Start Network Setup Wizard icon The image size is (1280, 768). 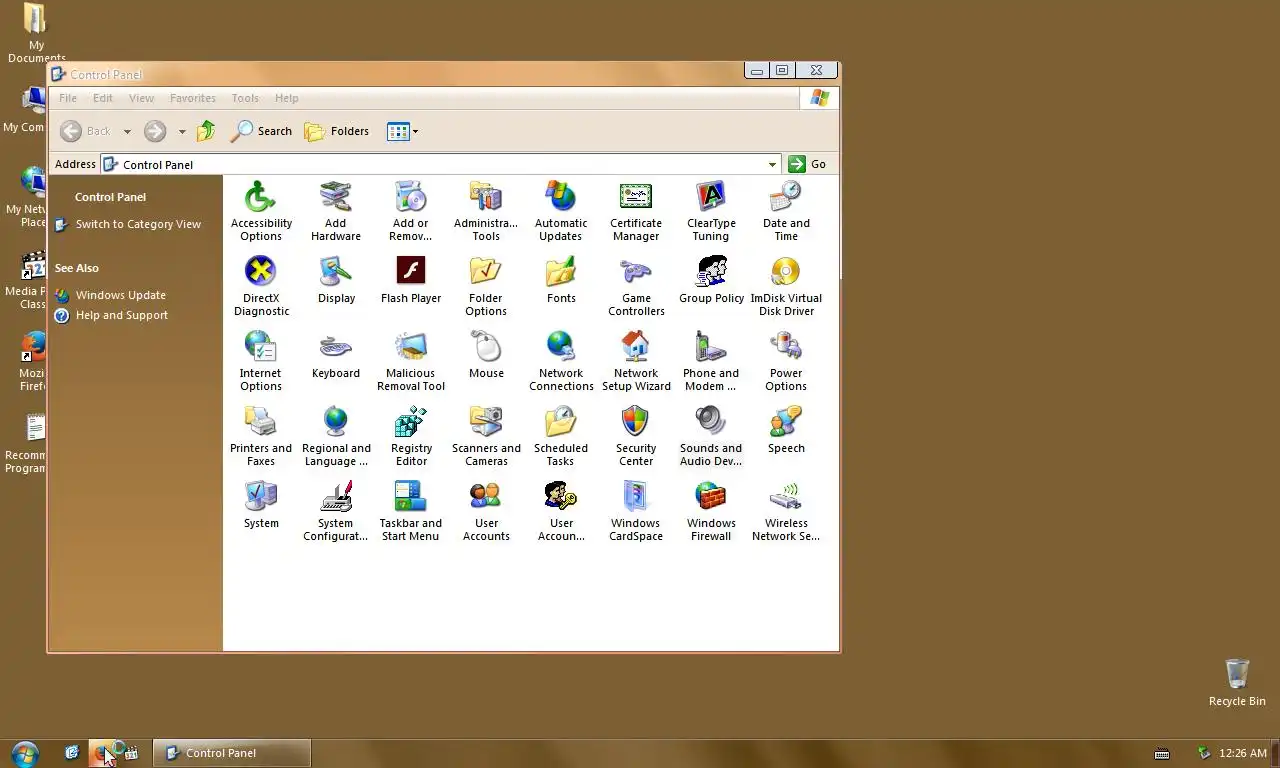tap(636, 361)
